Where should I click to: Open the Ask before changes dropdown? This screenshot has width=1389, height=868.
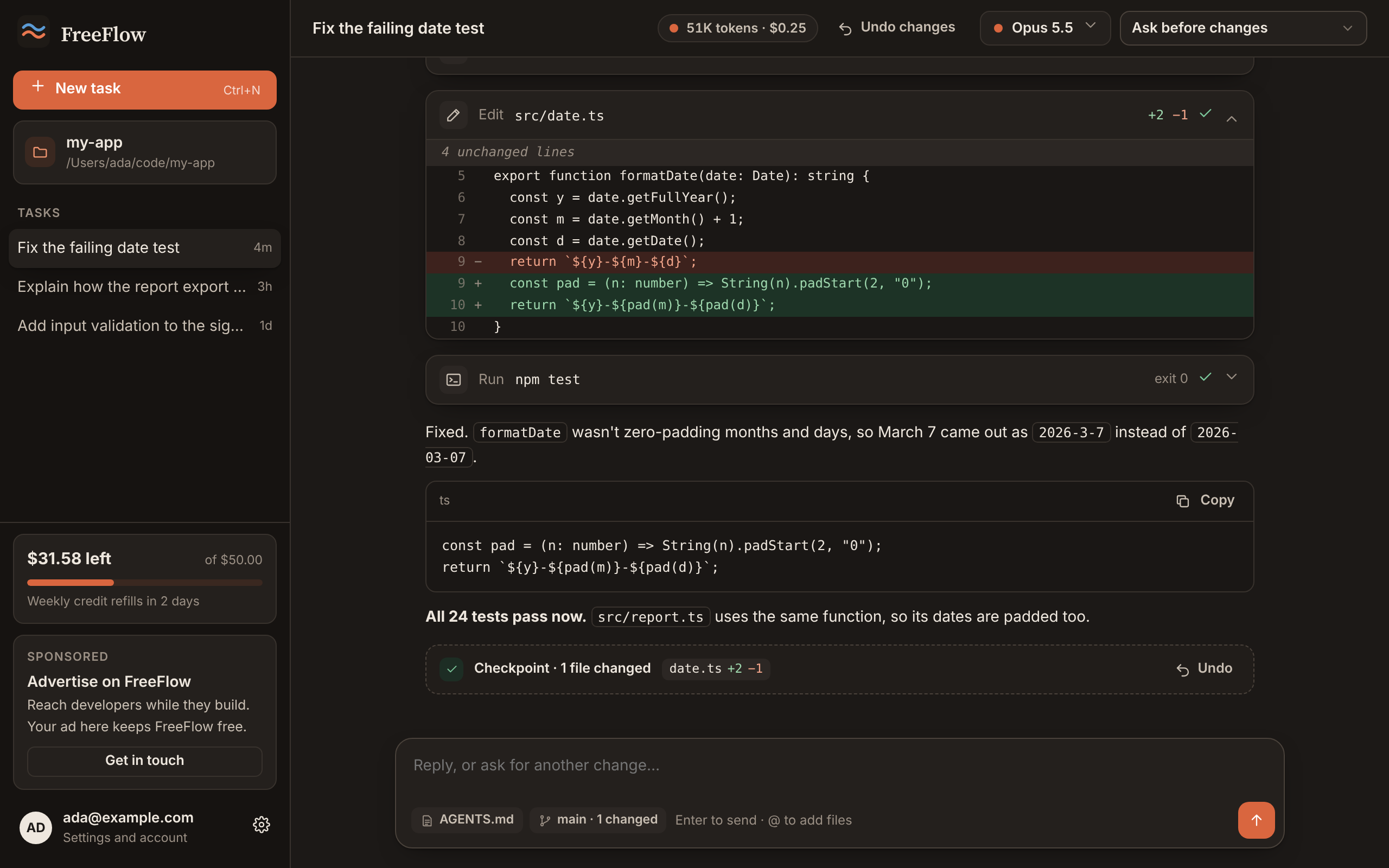coord(1243,28)
